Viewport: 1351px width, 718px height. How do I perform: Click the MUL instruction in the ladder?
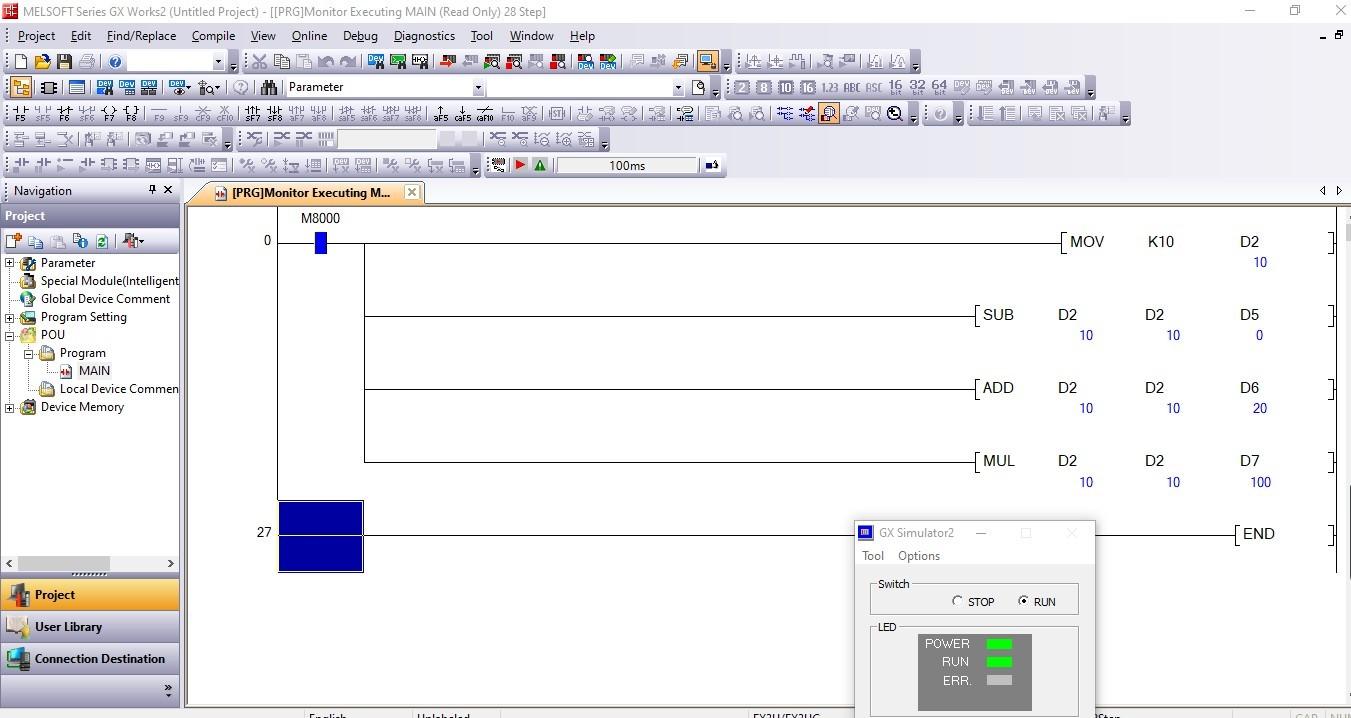click(999, 461)
